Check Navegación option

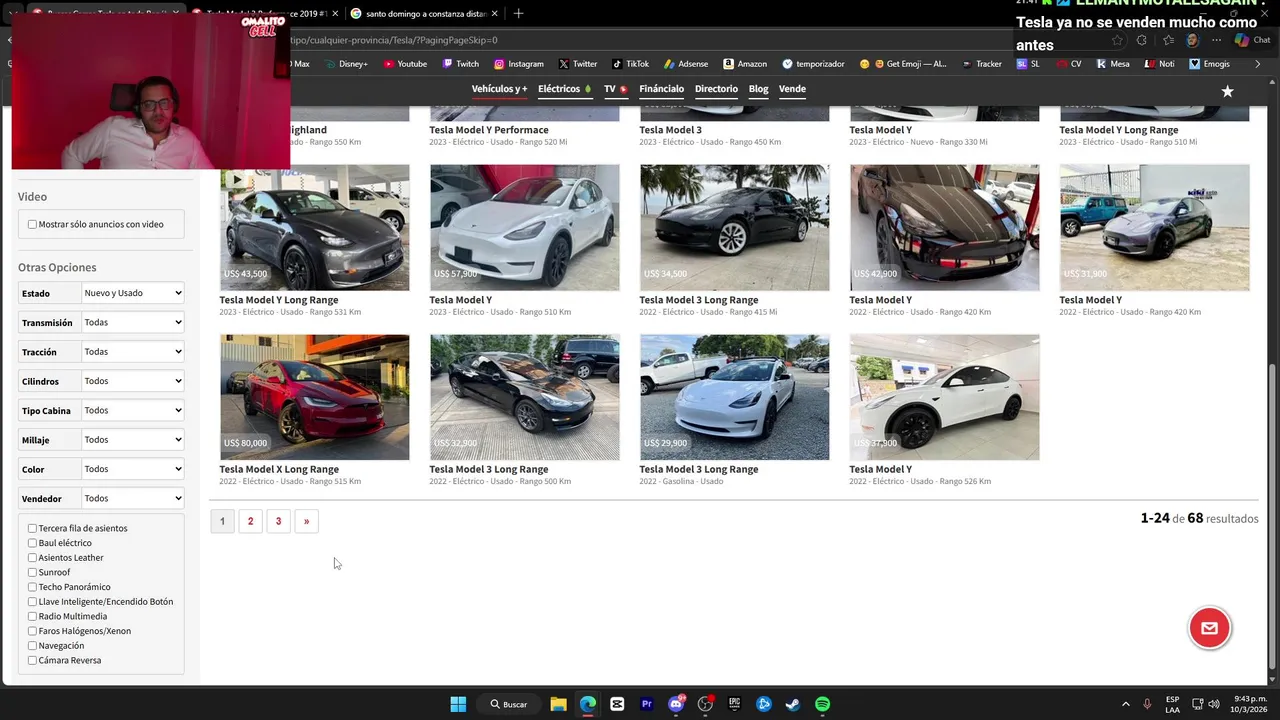click(x=32, y=646)
